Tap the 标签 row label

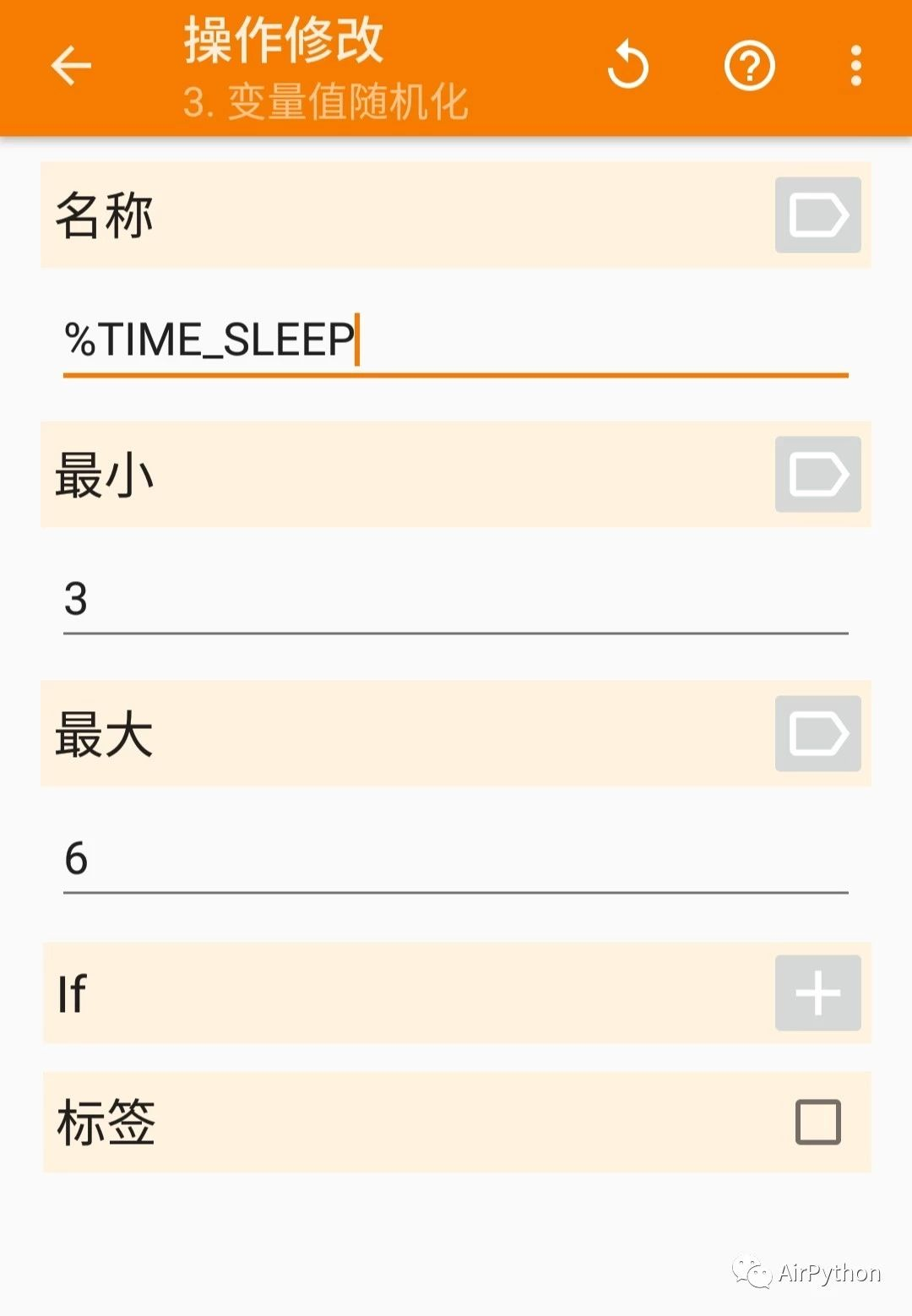tap(106, 1122)
